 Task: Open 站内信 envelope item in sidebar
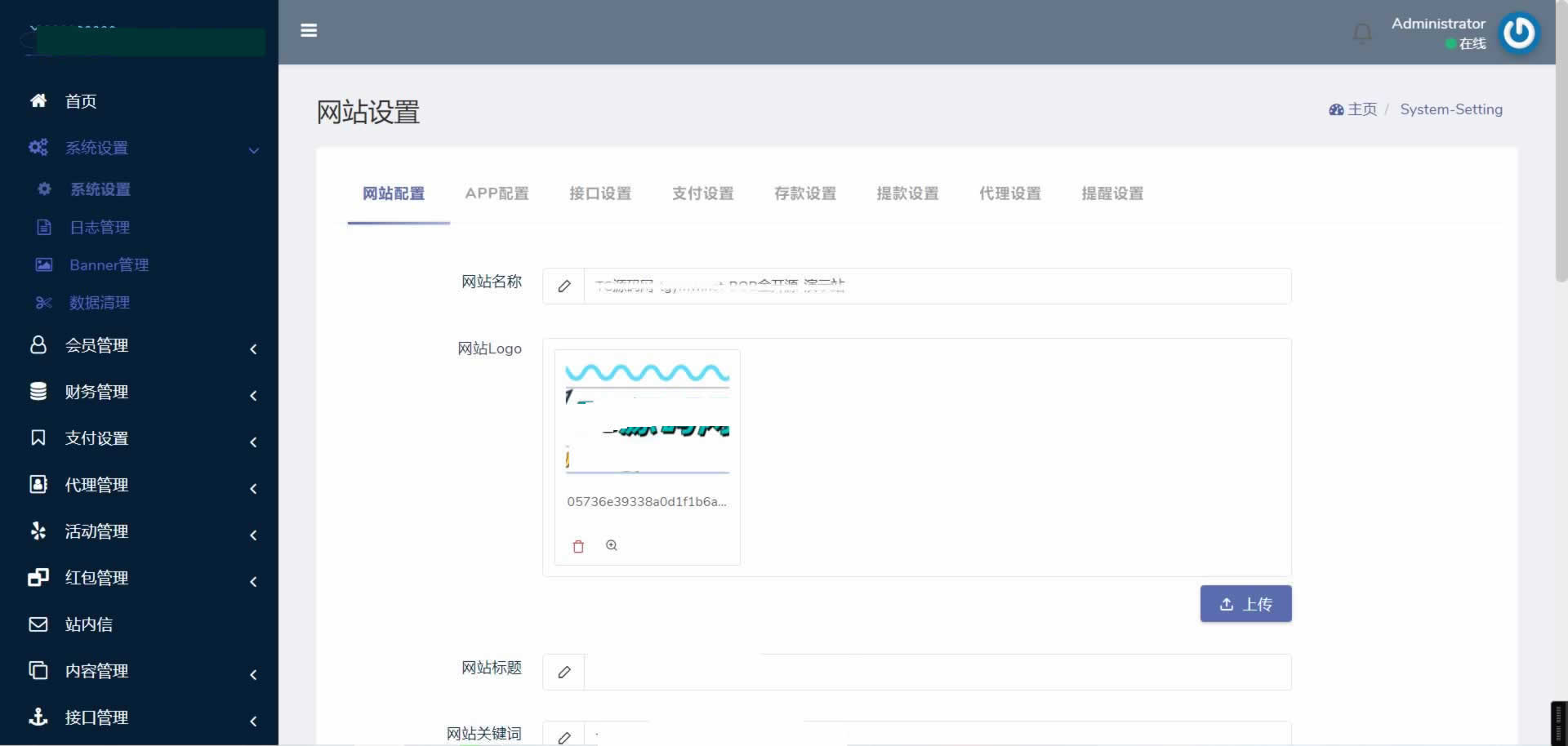click(x=88, y=624)
